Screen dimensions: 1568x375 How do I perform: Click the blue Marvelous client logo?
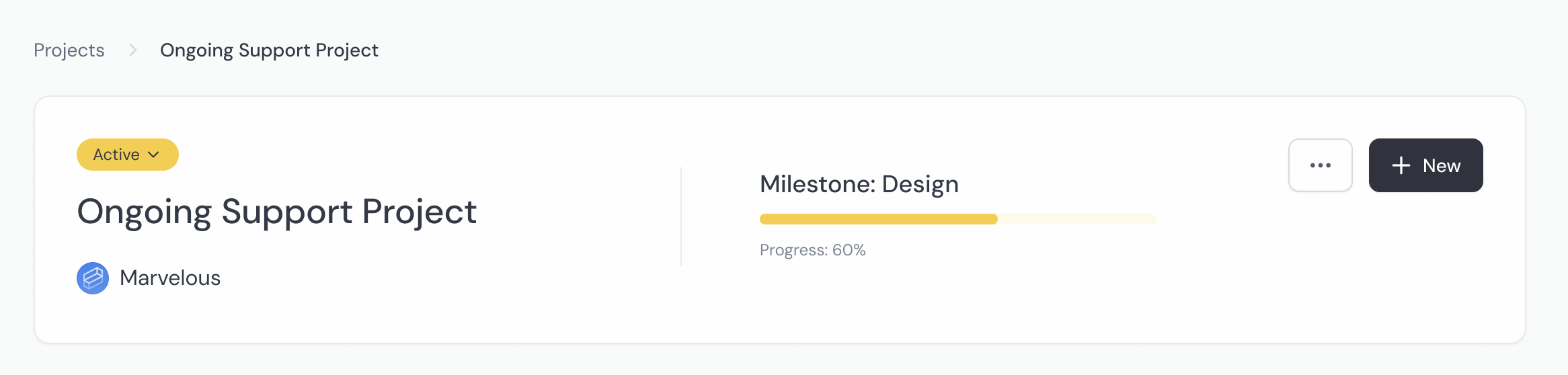(93, 278)
